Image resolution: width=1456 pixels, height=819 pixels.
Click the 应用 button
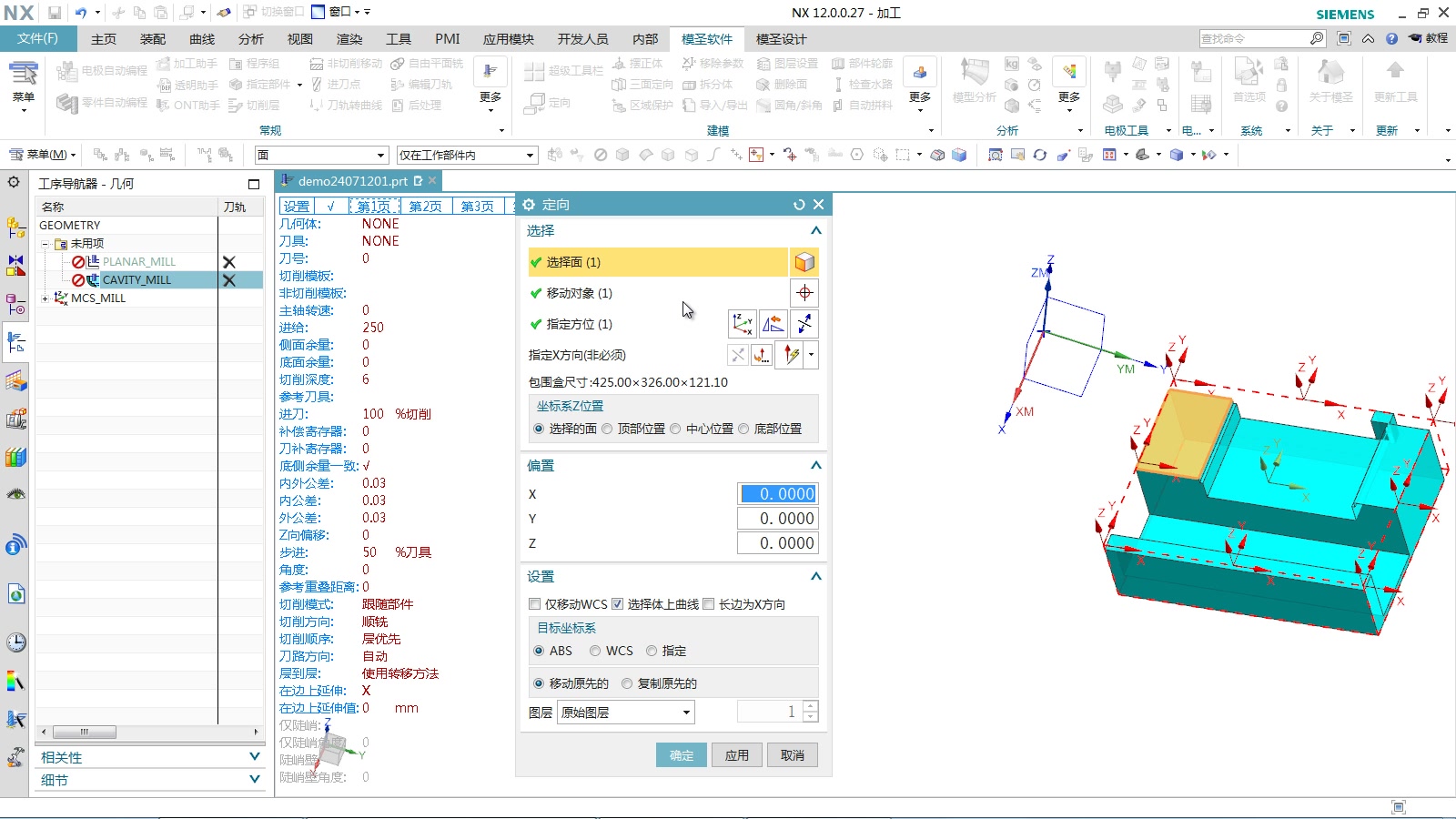coord(737,755)
